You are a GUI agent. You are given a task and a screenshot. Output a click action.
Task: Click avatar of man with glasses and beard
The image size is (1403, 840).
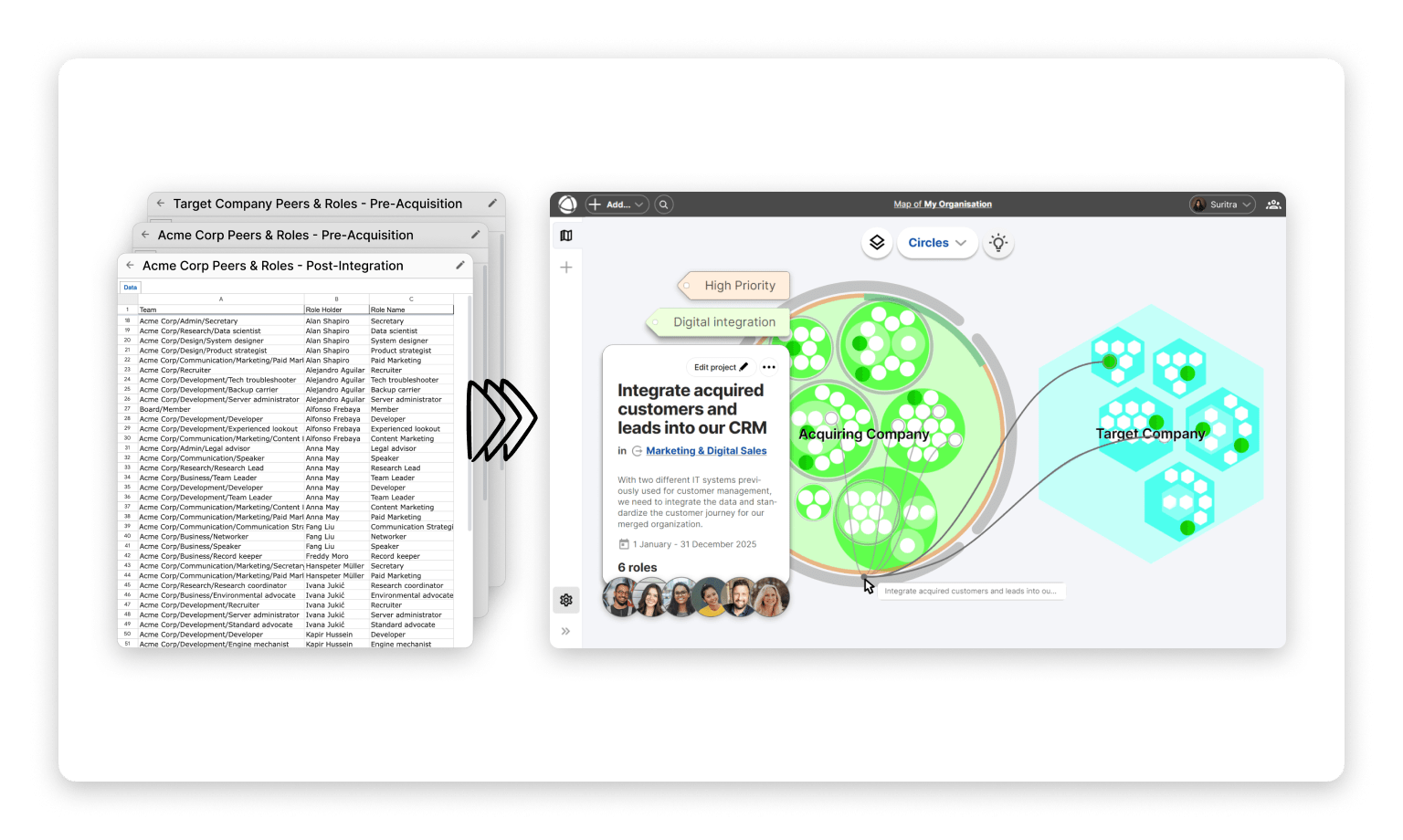point(621,598)
